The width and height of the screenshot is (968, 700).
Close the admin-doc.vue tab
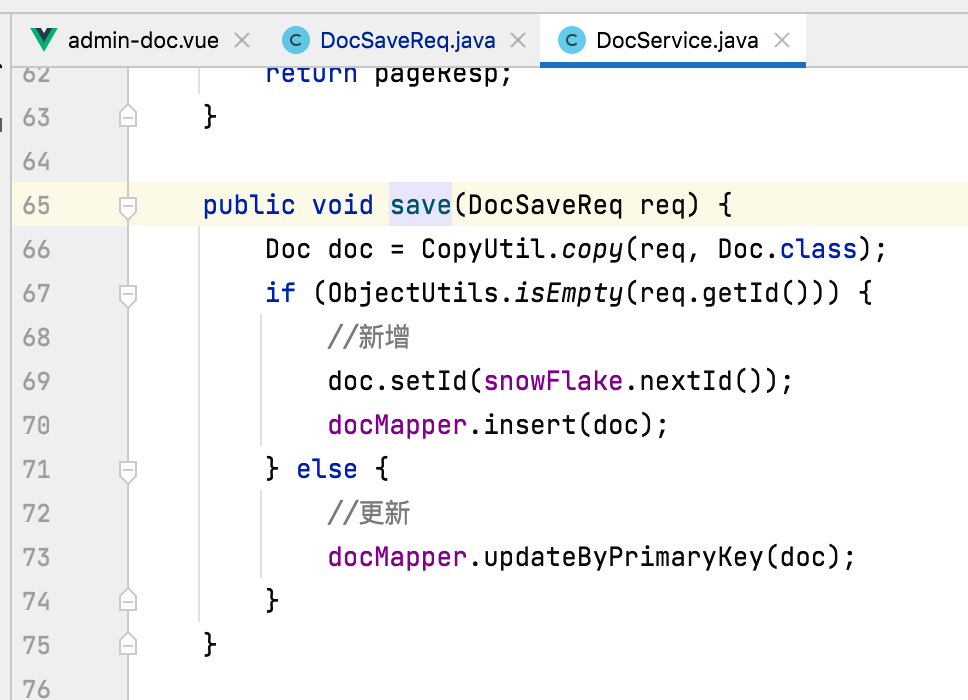[243, 41]
